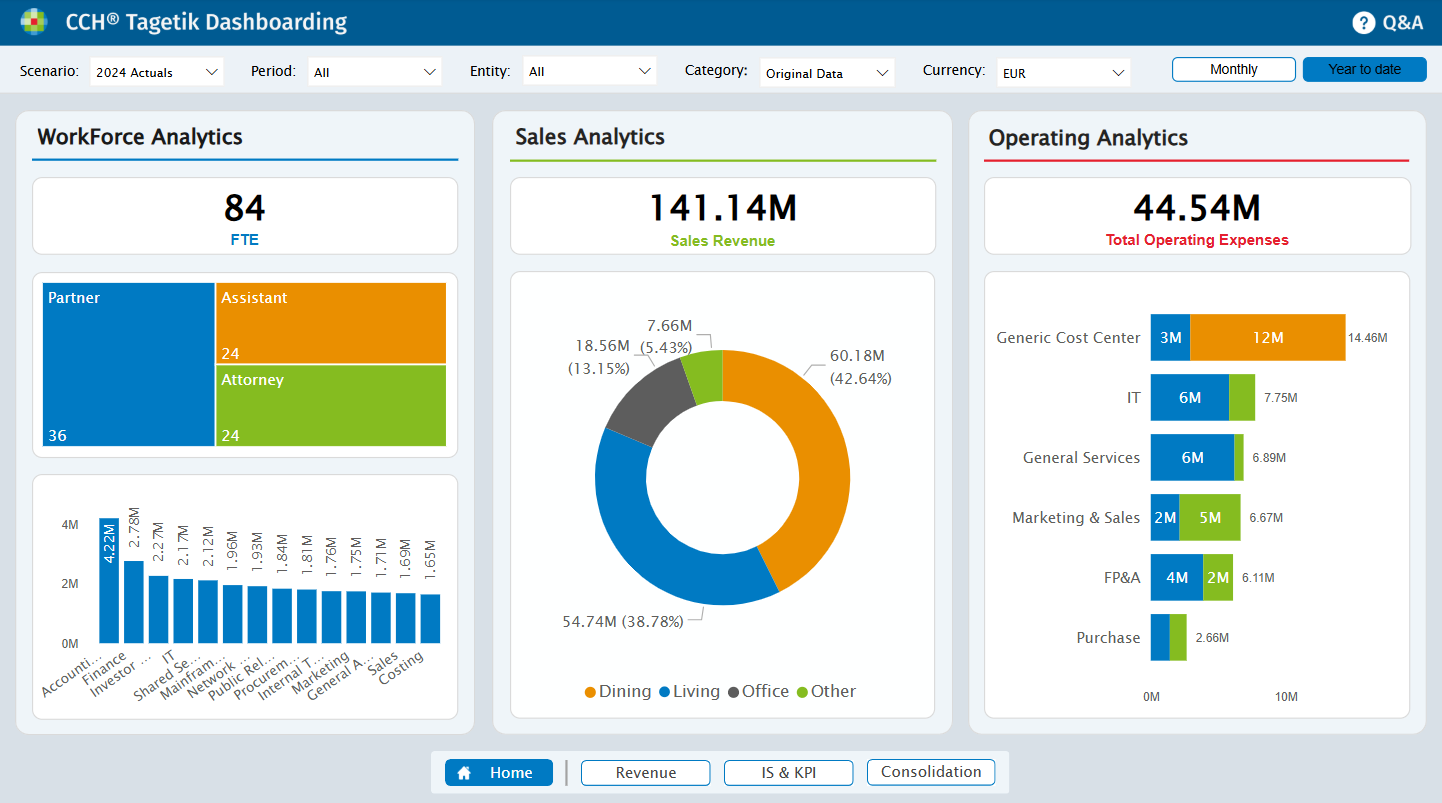The image size is (1442, 803).
Task: Toggle the Living legend marker
Action: [x=664, y=692]
